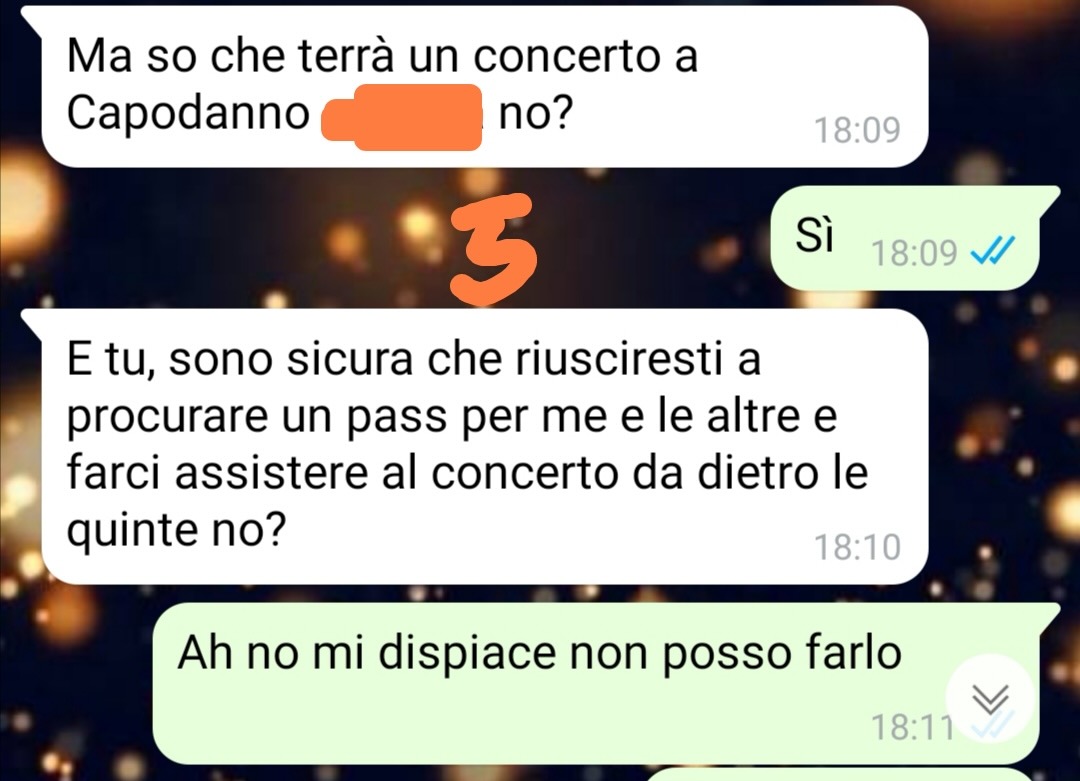Tap the word Capodanno in the first message
The width and height of the screenshot is (1080, 781).
(187, 112)
